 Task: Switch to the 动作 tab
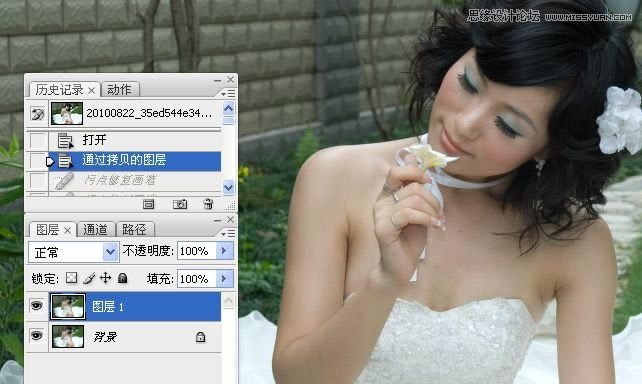(120, 89)
